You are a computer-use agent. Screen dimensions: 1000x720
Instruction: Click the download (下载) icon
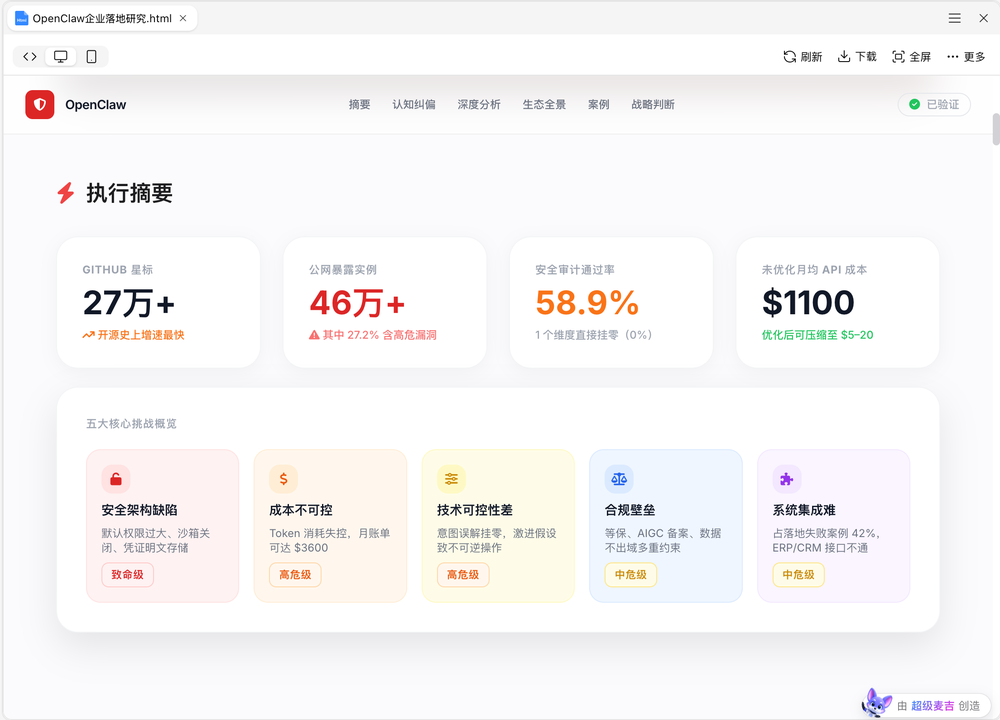(843, 56)
